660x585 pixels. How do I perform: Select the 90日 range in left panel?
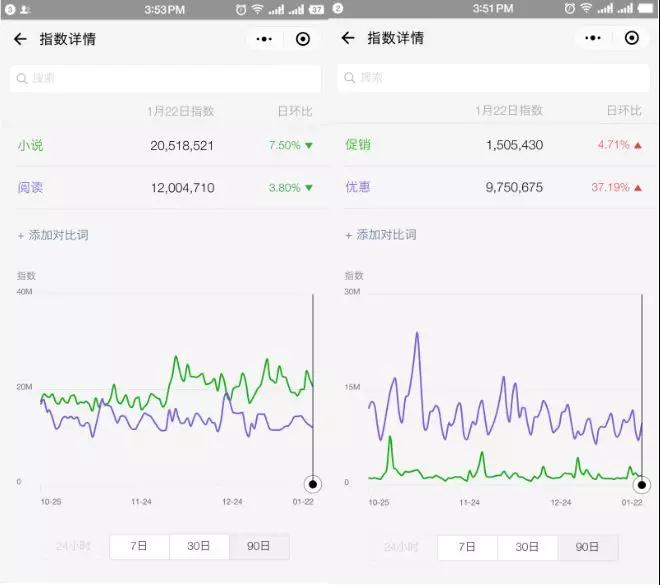pyautogui.click(x=259, y=546)
